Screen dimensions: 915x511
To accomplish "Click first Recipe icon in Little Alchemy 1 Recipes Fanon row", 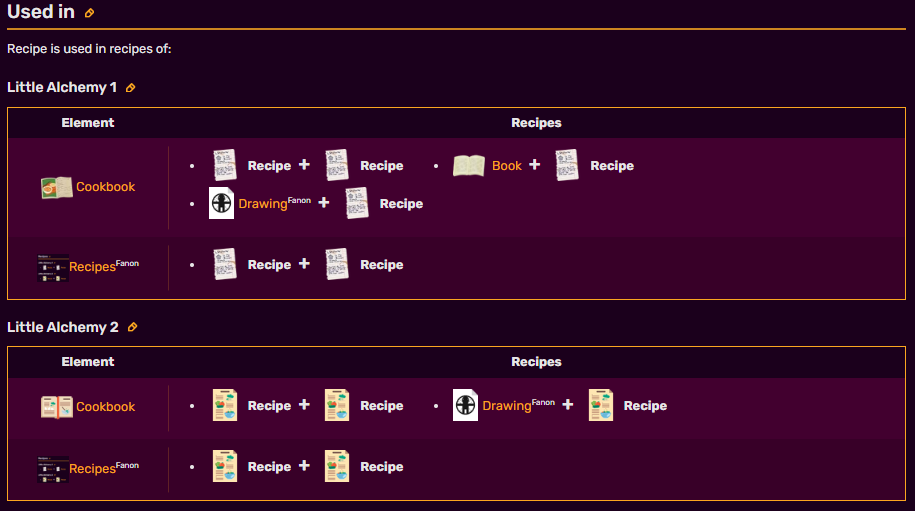I will click(225, 264).
